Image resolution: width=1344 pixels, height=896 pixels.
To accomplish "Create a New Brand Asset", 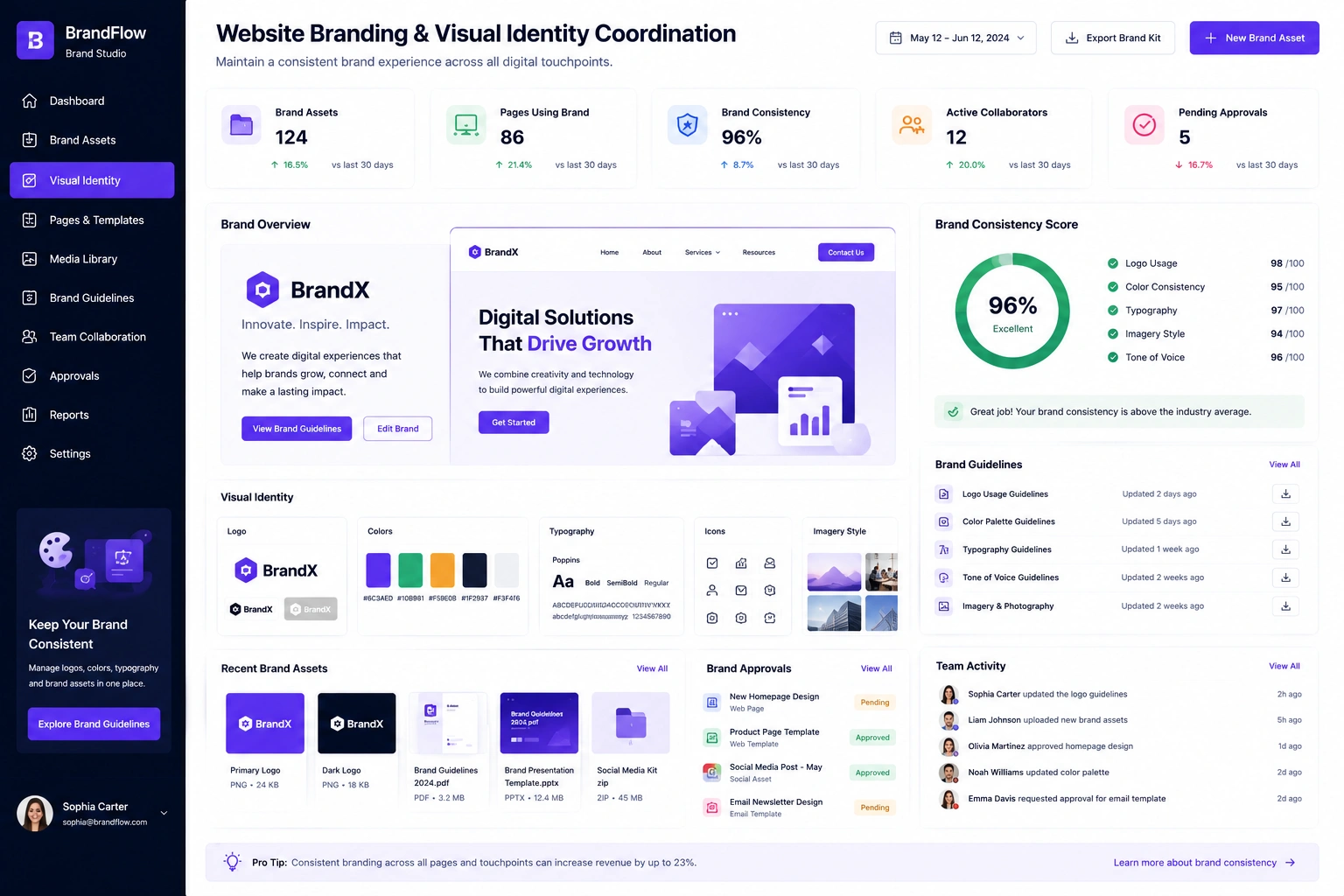I will point(1254,38).
